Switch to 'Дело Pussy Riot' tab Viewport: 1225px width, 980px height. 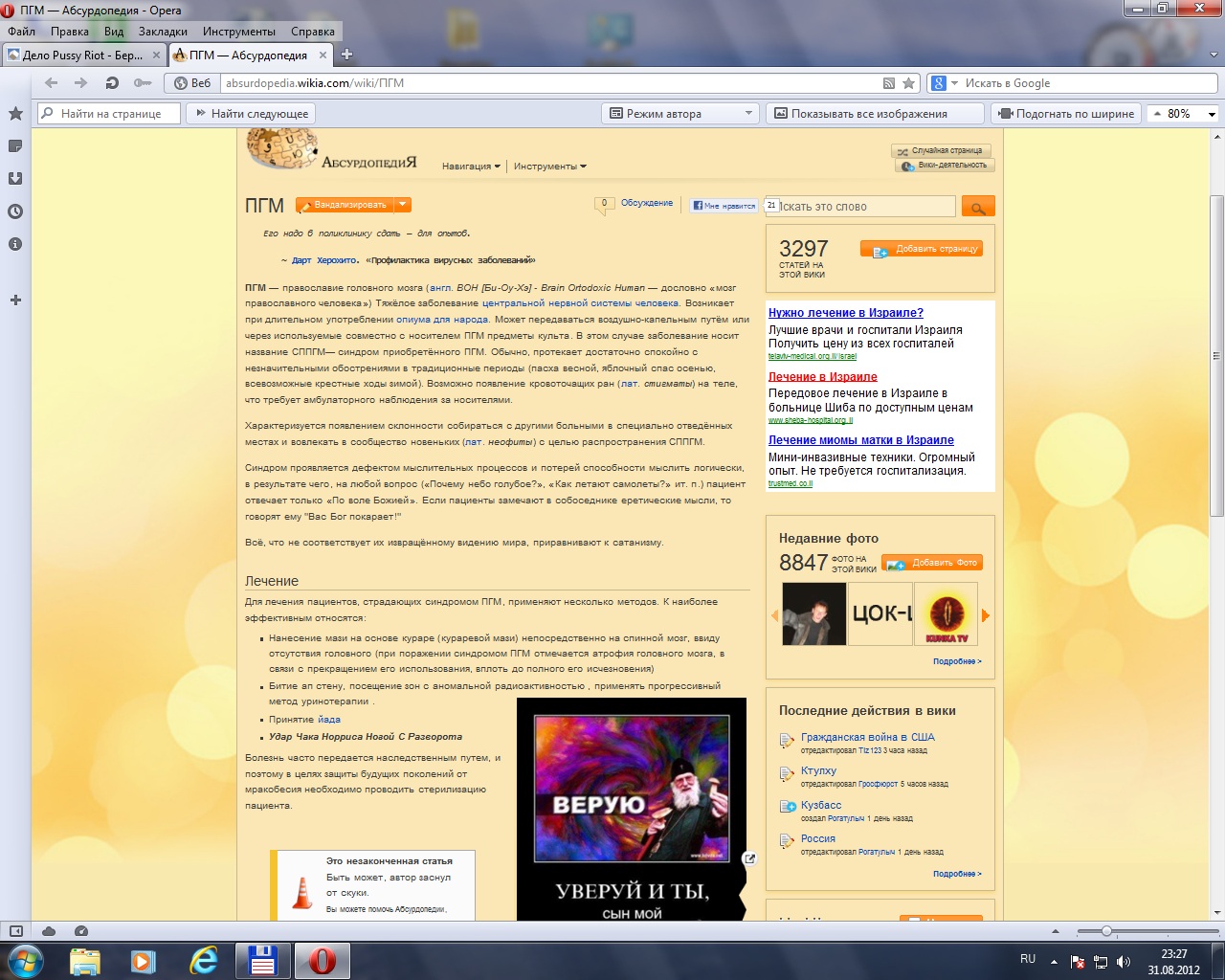[82, 56]
